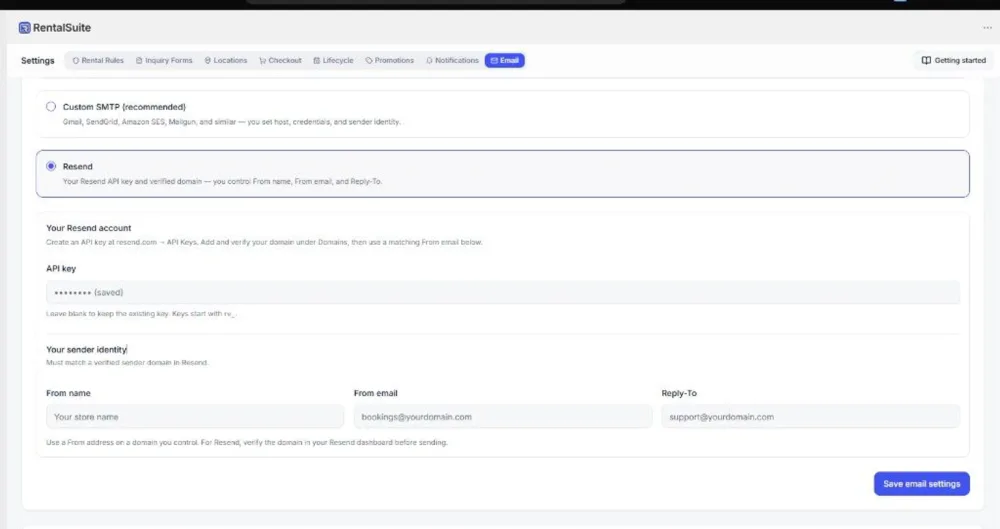The image size is (1000, 529).
Task: Save email settings
Action: pos(922,484)
